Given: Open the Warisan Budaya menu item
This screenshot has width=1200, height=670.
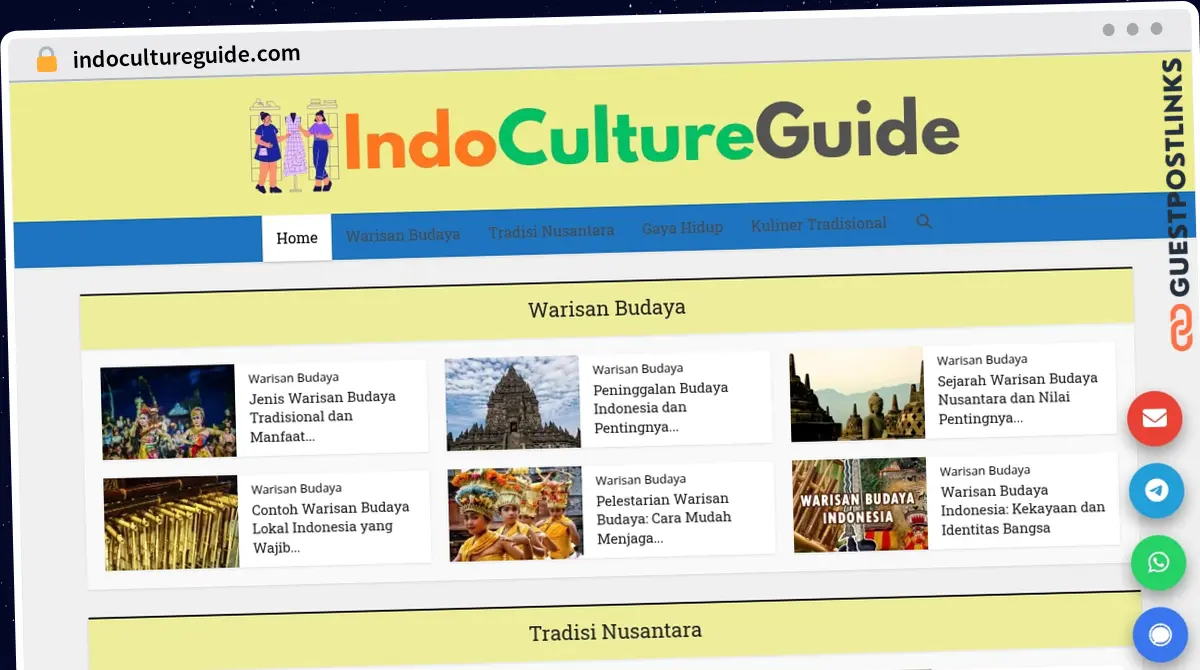Looking at the screenshot, I should 403,235.
